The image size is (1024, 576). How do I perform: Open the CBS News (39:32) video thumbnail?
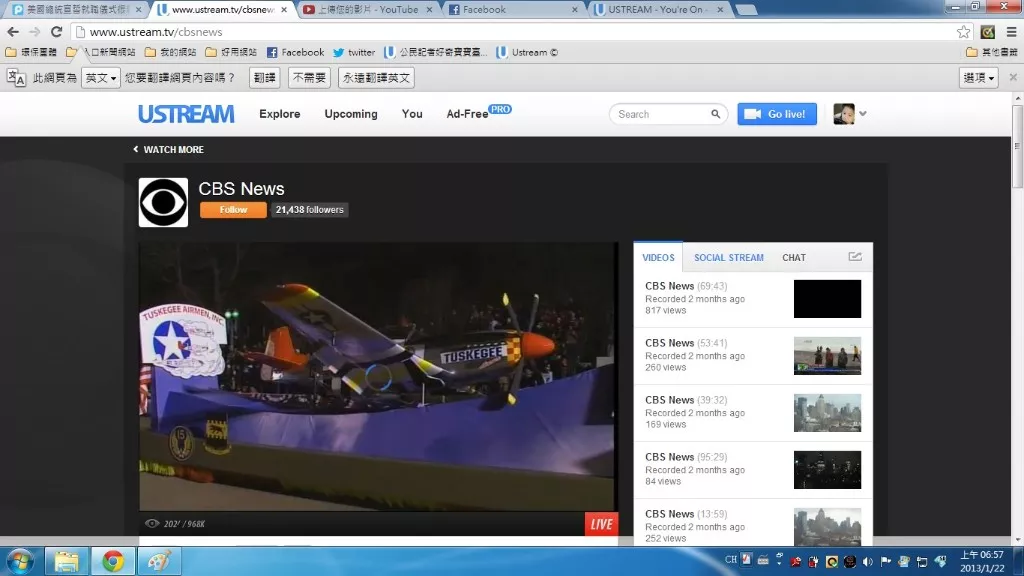pos(827,413)
